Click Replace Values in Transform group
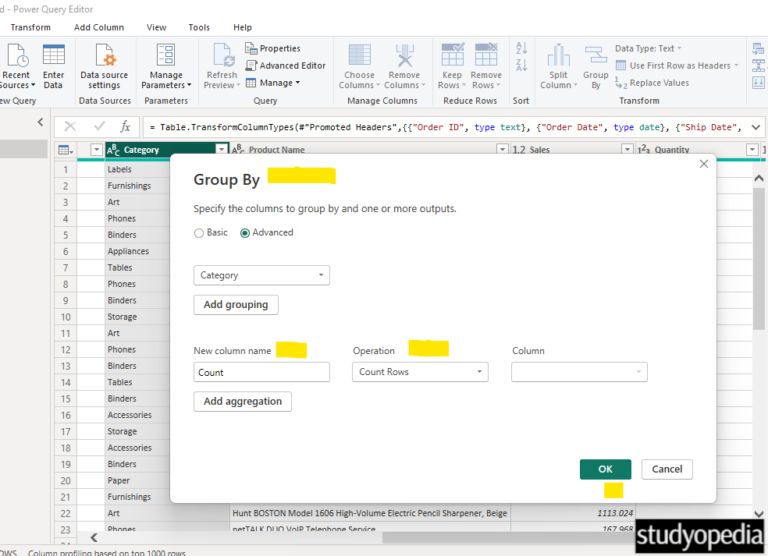 click(652, 83)
